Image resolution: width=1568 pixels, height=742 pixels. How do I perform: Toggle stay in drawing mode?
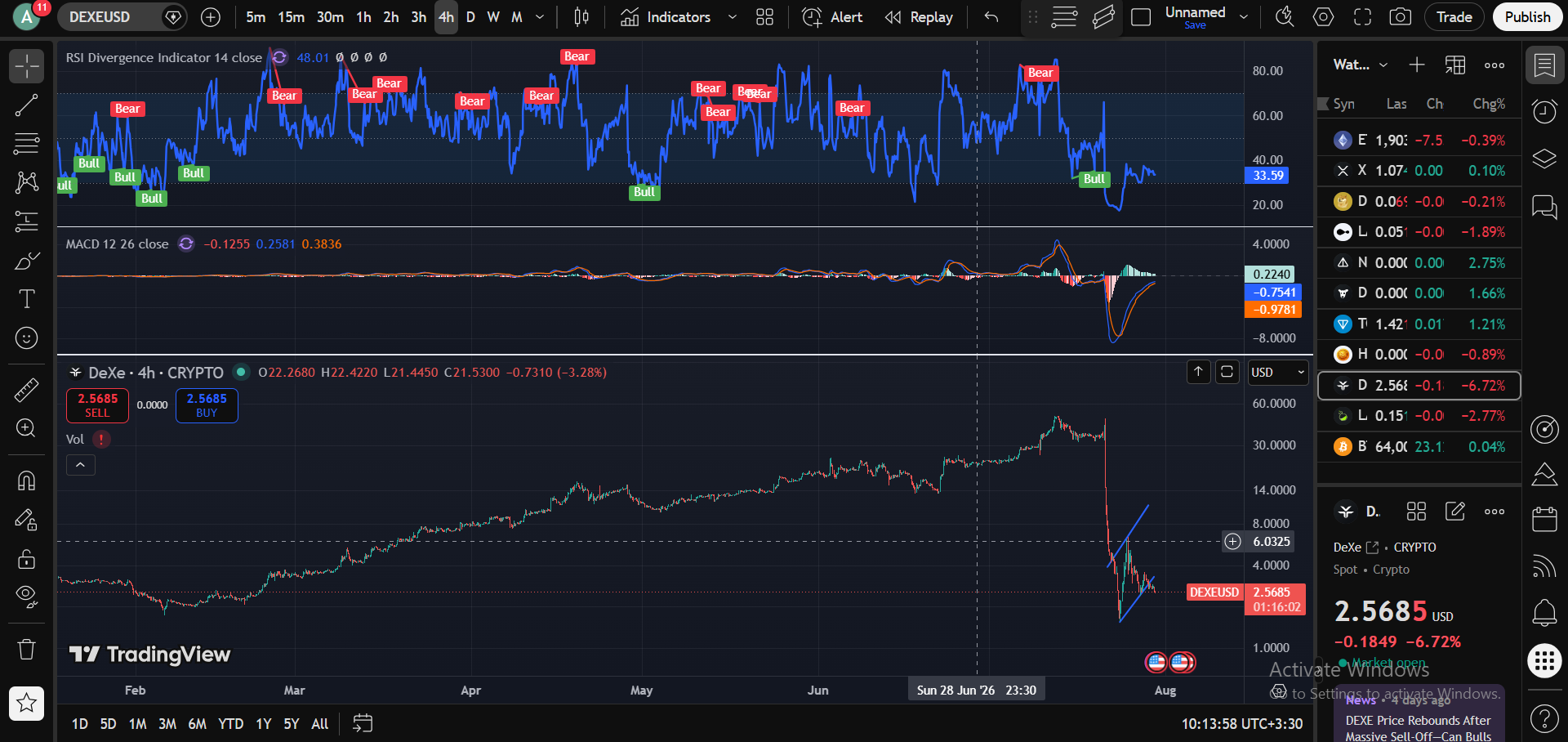pos(26,520)
